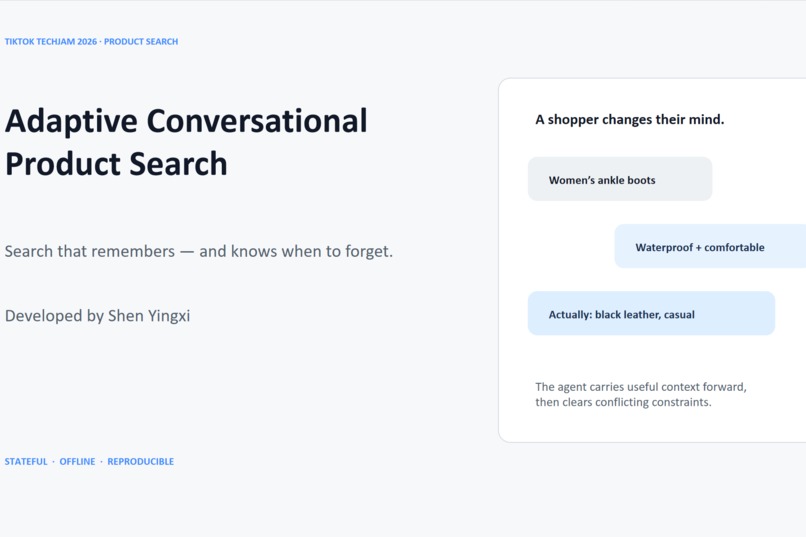The image size is (806, 537).
Task: Click the 'STATEFUL' footer label
Action: [x=26, y=461]
